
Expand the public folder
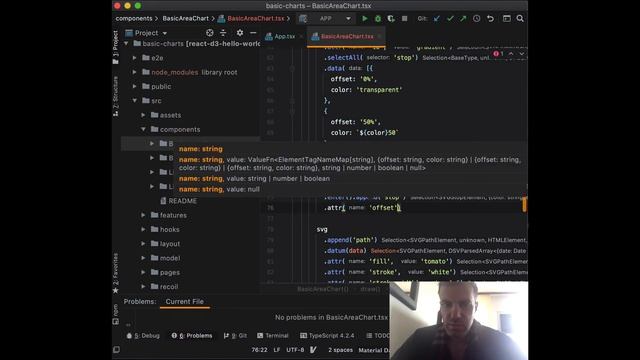tap(135, 87)
